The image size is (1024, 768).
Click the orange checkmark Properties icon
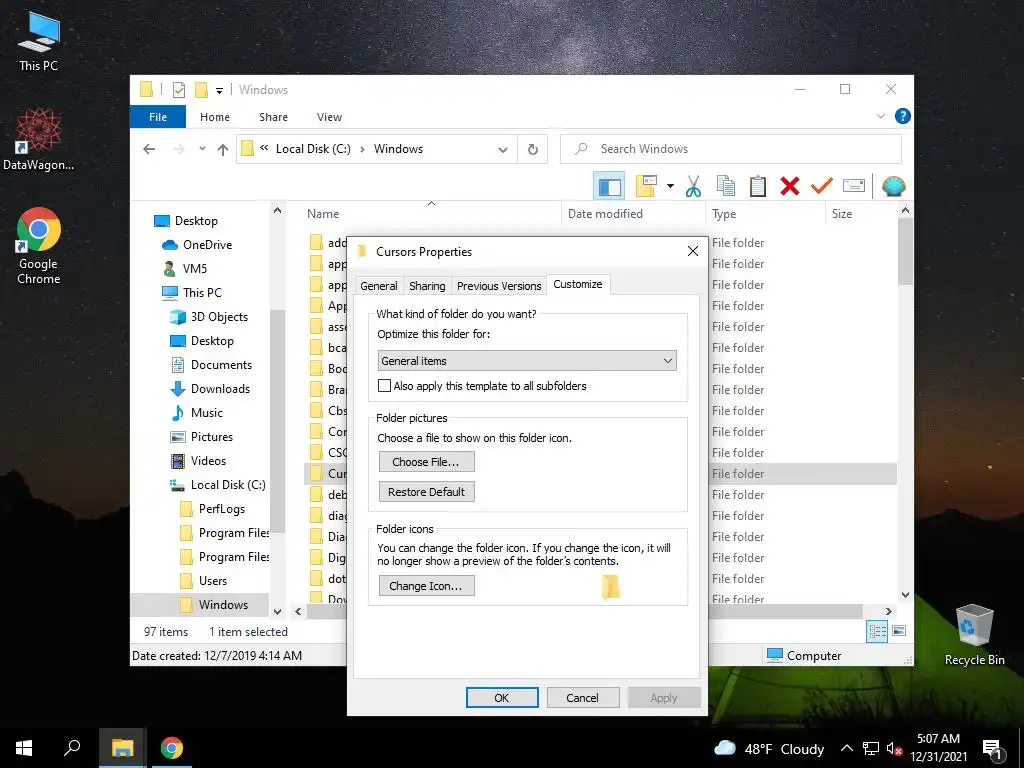click(822, 187)
